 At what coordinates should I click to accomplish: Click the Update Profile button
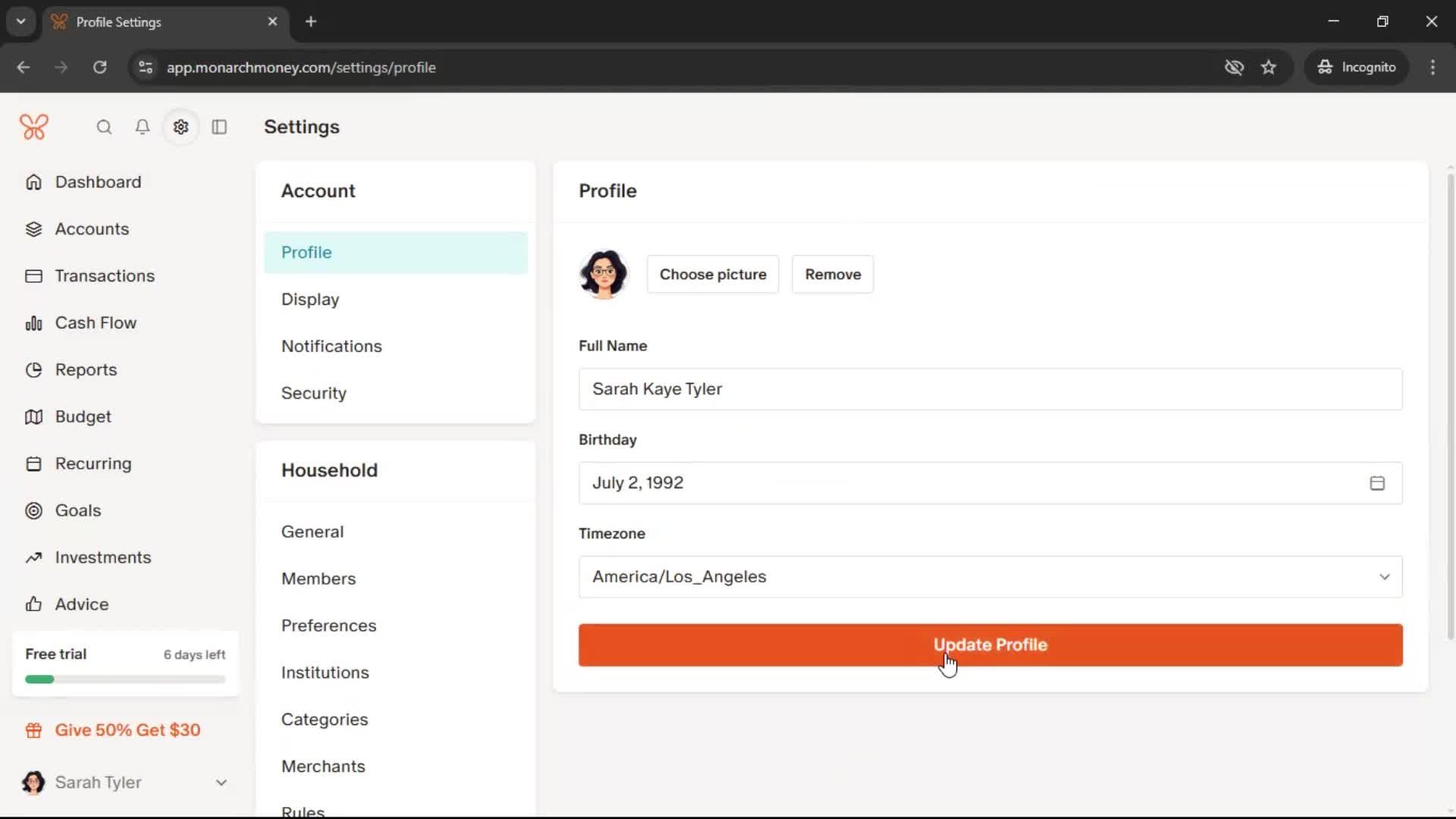click(990, 645)
